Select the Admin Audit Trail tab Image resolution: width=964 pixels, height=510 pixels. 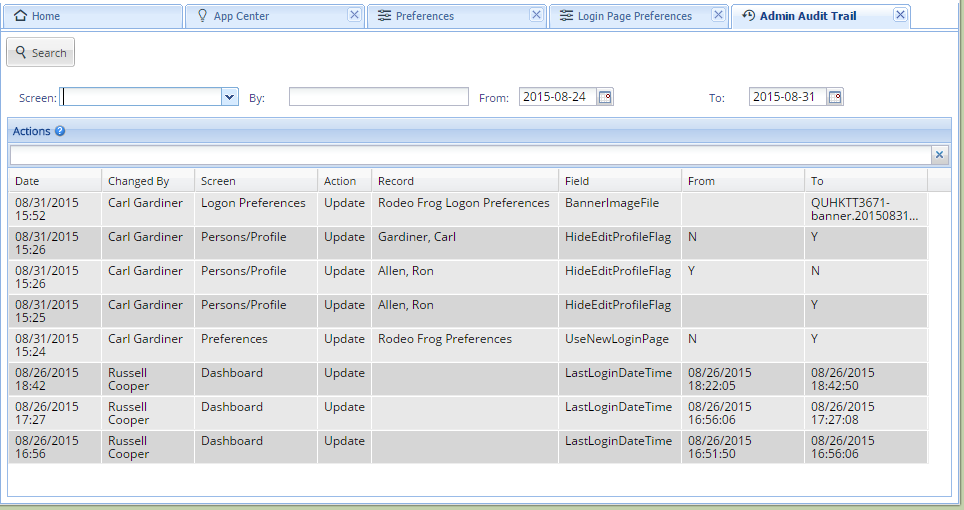(821, 16)
